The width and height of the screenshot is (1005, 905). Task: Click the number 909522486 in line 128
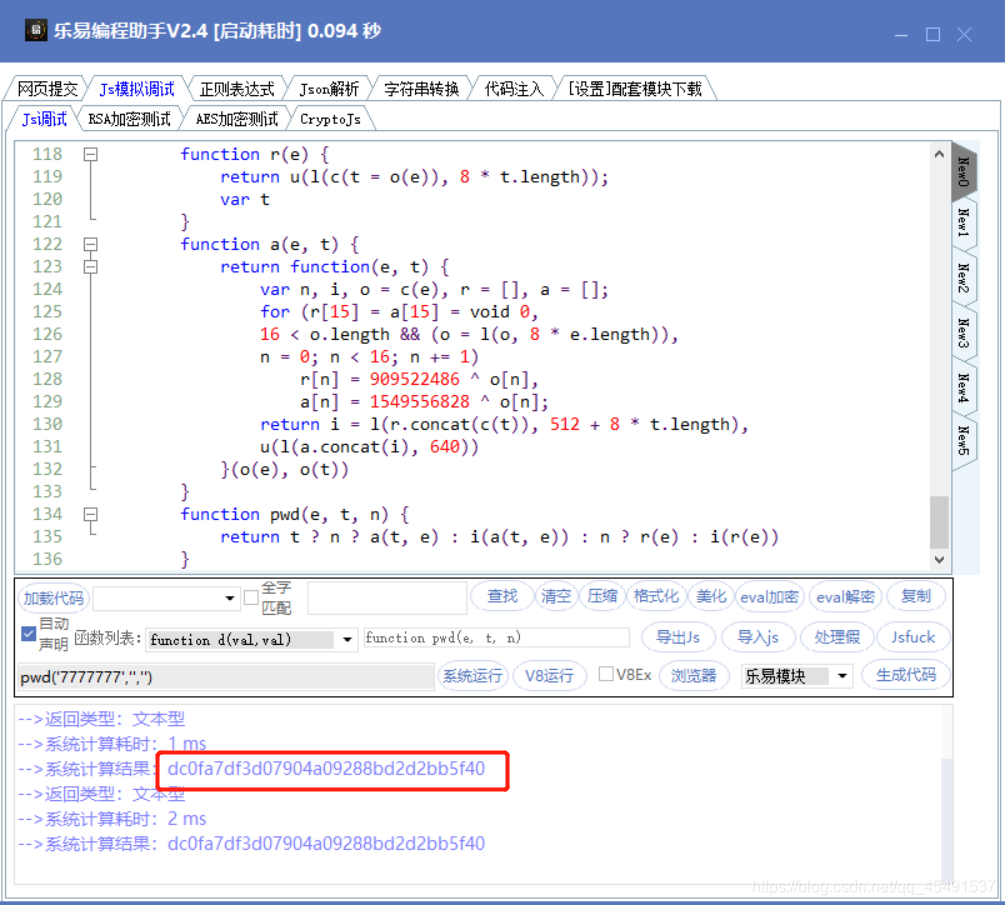click(415, 379)
